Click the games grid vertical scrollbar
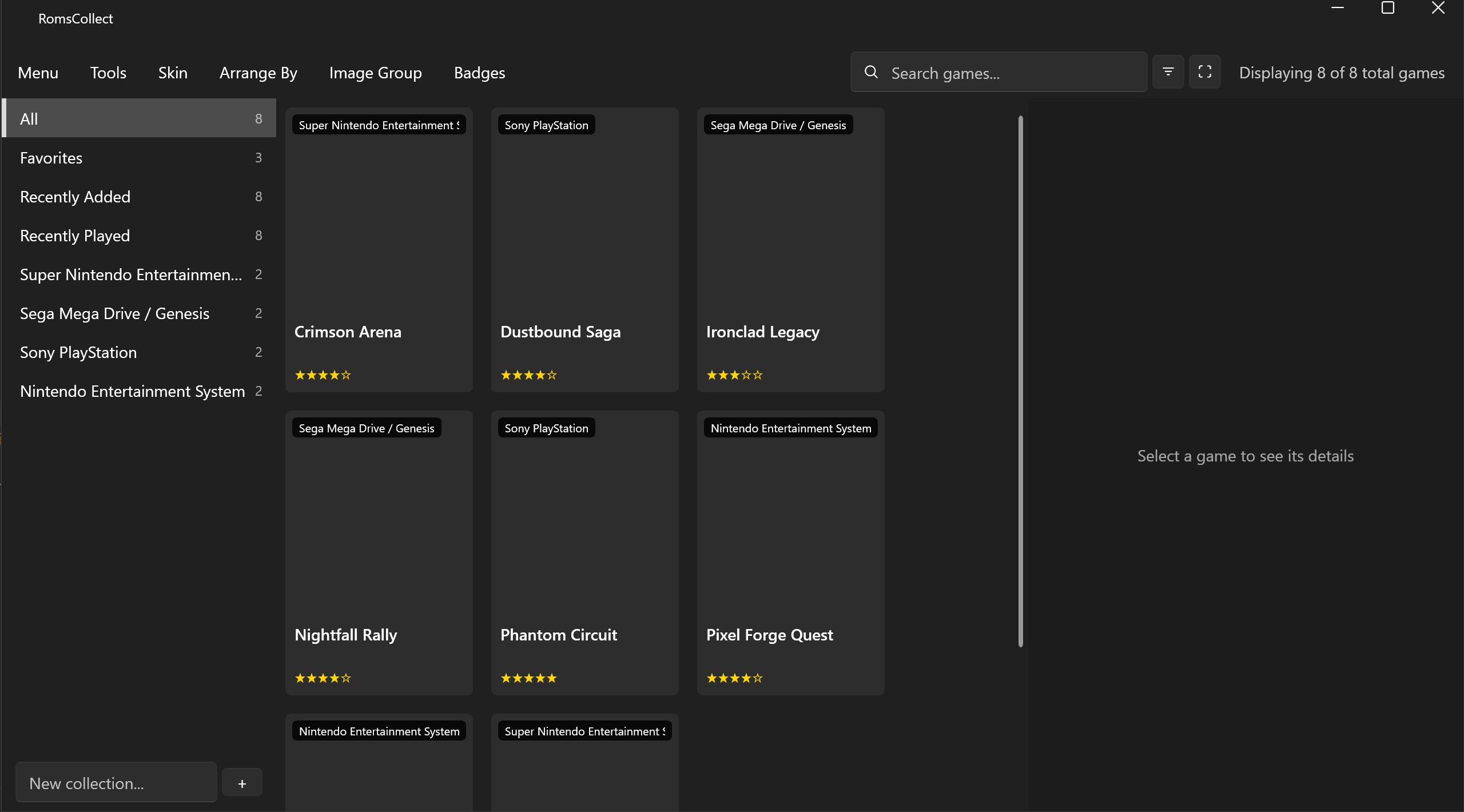Image resolution: width=1464 pixels, height=812 pixels. (x=1021, y=381)
